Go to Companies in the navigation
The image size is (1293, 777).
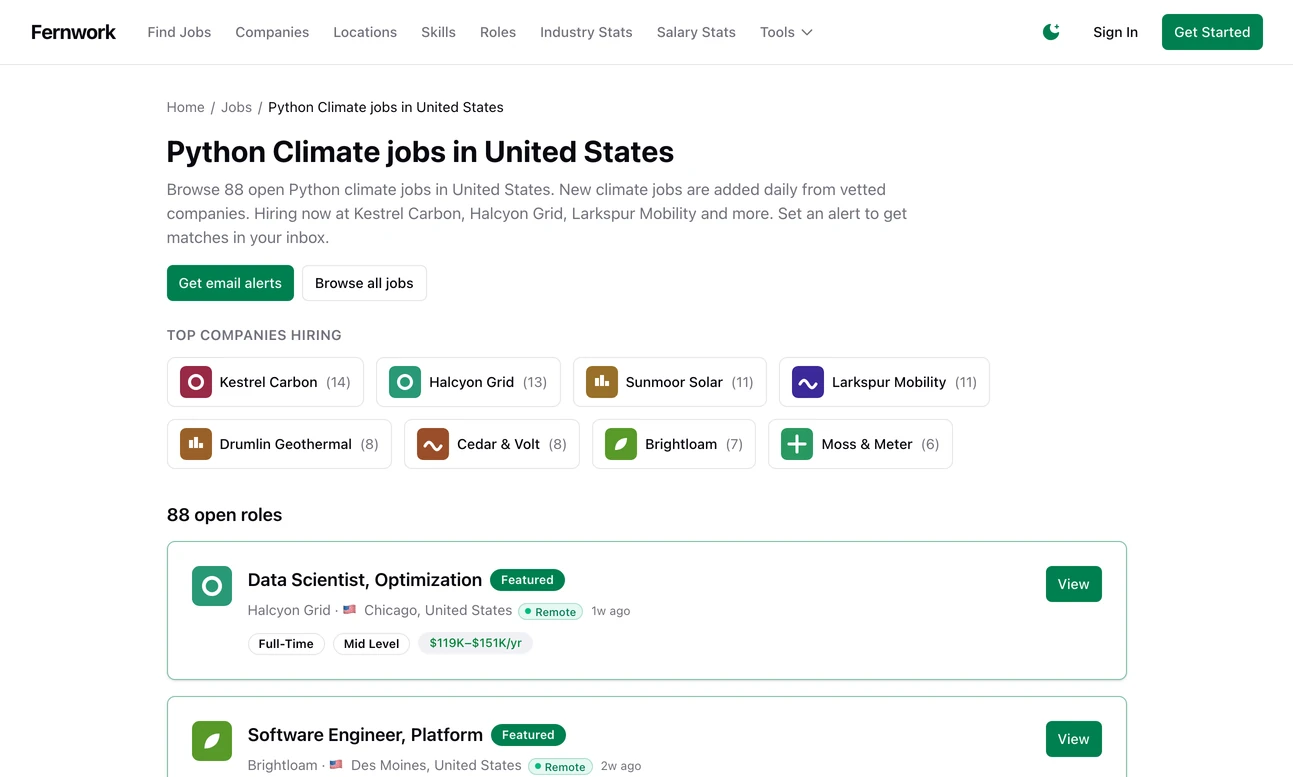[272, 32]
